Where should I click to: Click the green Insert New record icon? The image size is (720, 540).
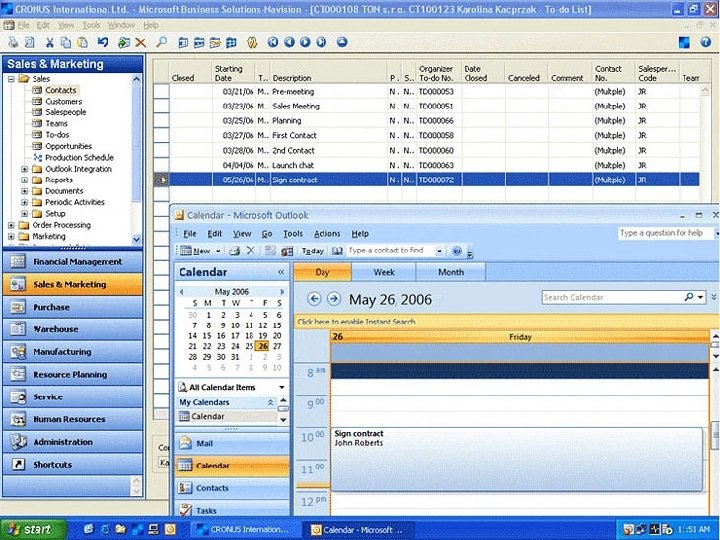click(124, 43)
